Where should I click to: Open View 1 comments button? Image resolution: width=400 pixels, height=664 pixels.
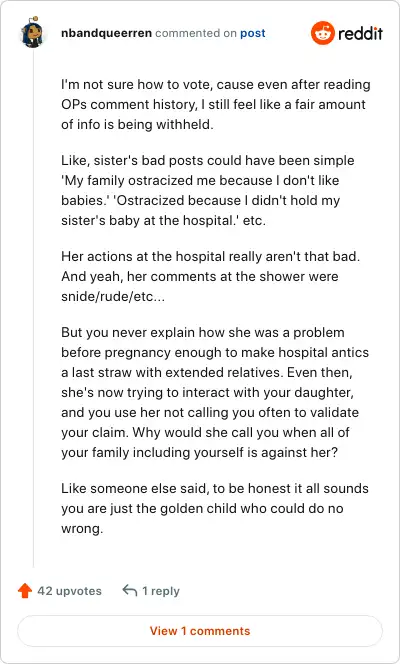pos(200,631)
